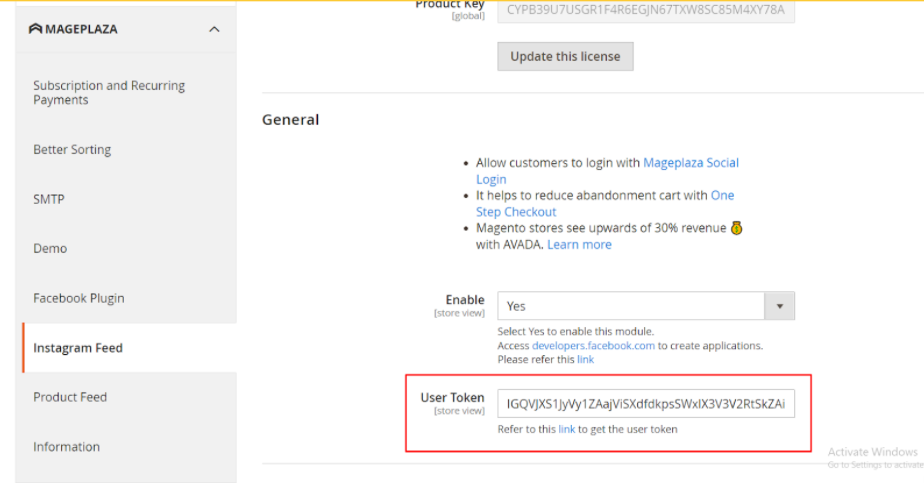Select the Instagram Feed tab

click(78, 348)
